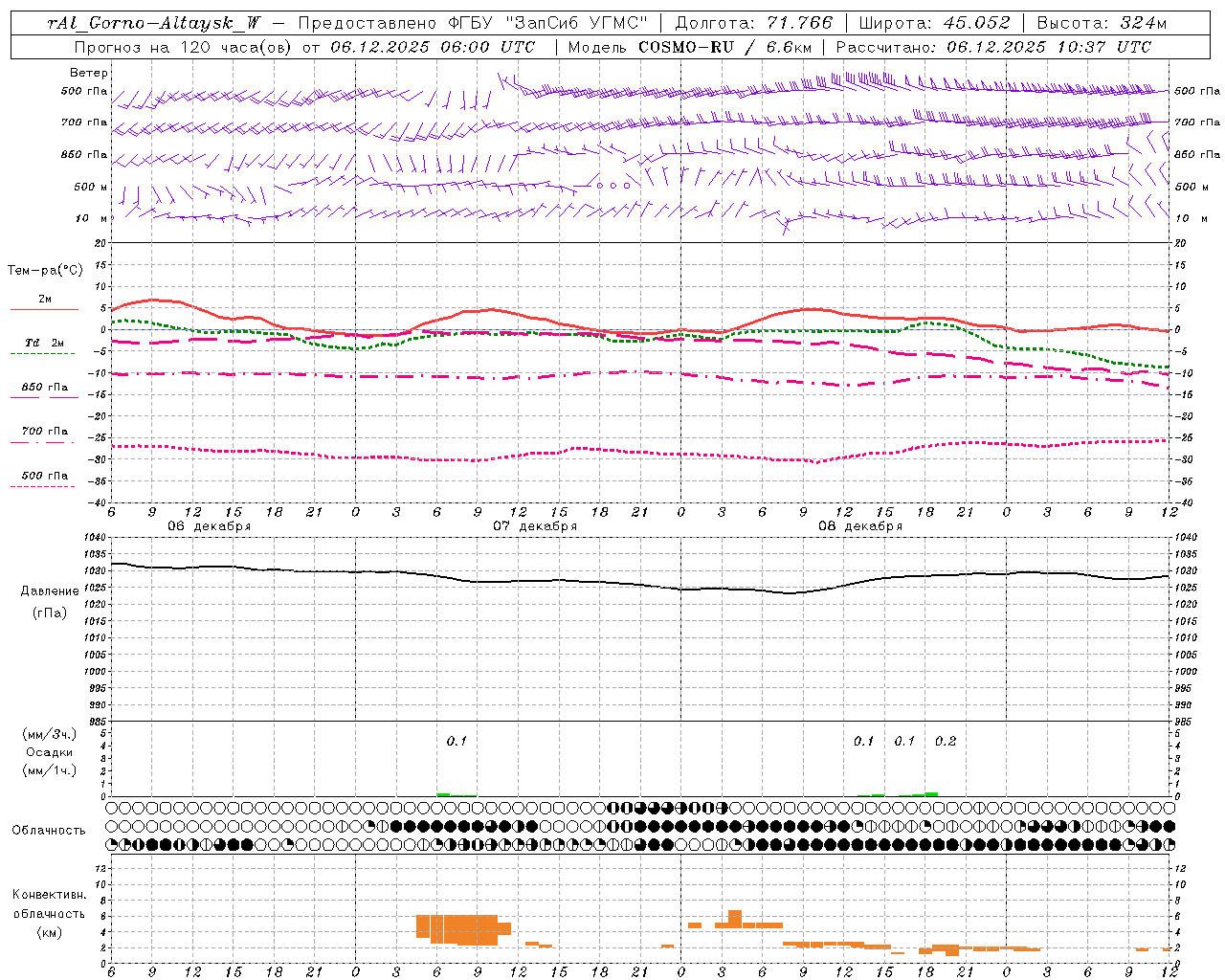Click the 850 гПа temperature legend entry
The width and height of the screenshot is (1225, 980).
(44, 391)
